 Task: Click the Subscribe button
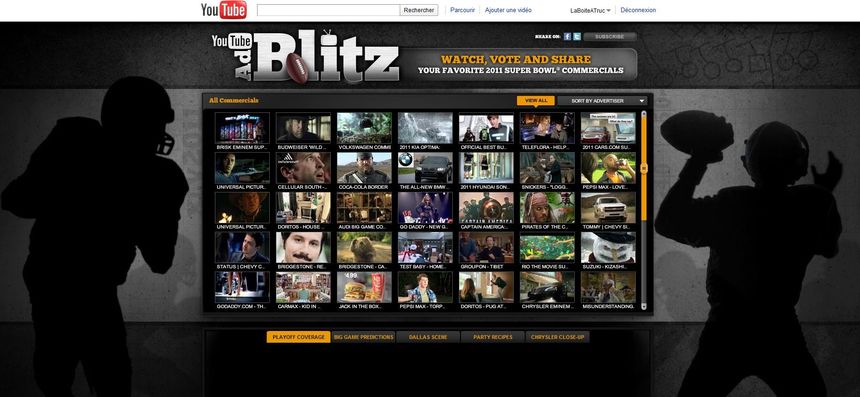point(610,37)
